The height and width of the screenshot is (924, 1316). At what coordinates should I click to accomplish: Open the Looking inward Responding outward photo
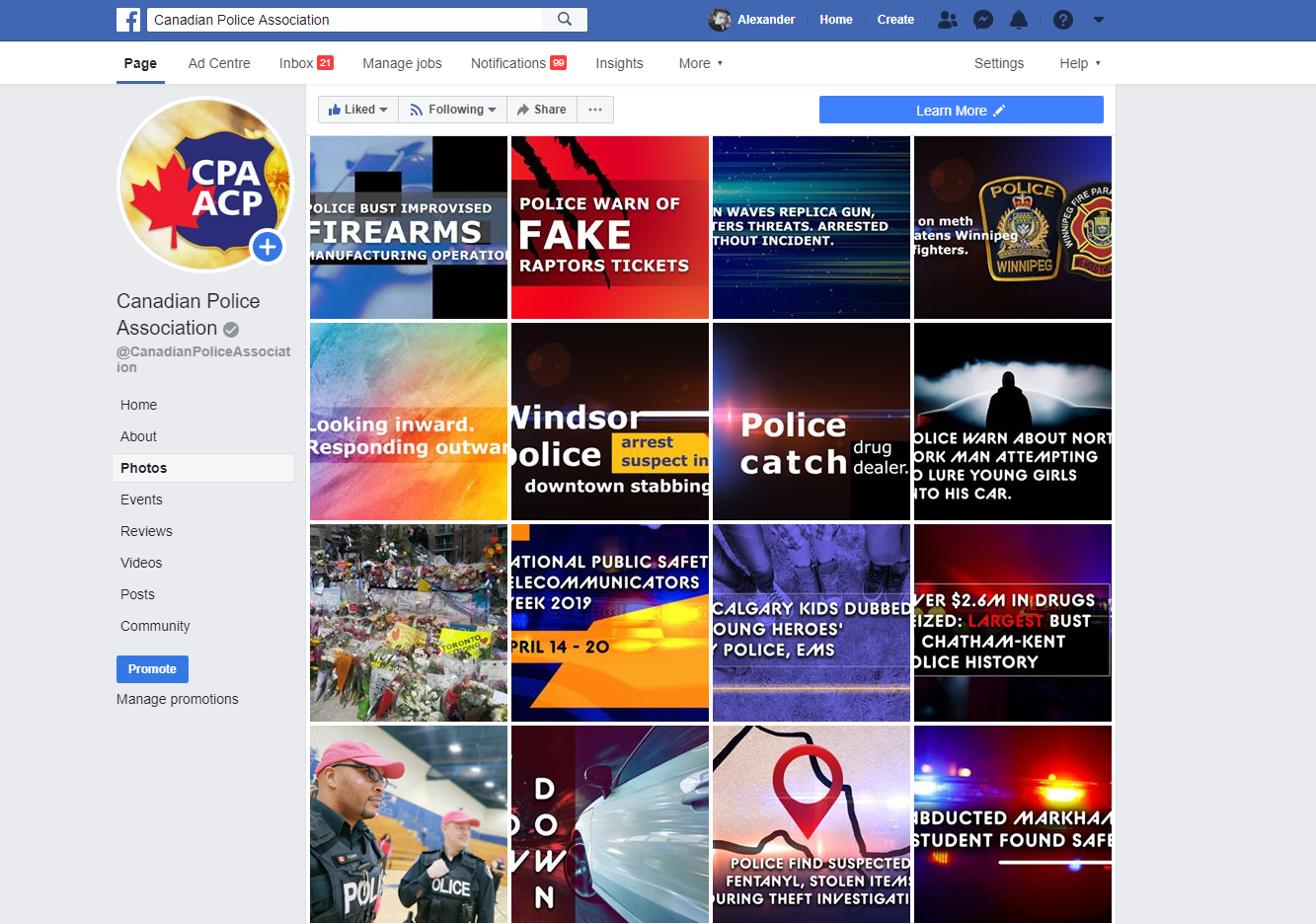pos(409,422)
